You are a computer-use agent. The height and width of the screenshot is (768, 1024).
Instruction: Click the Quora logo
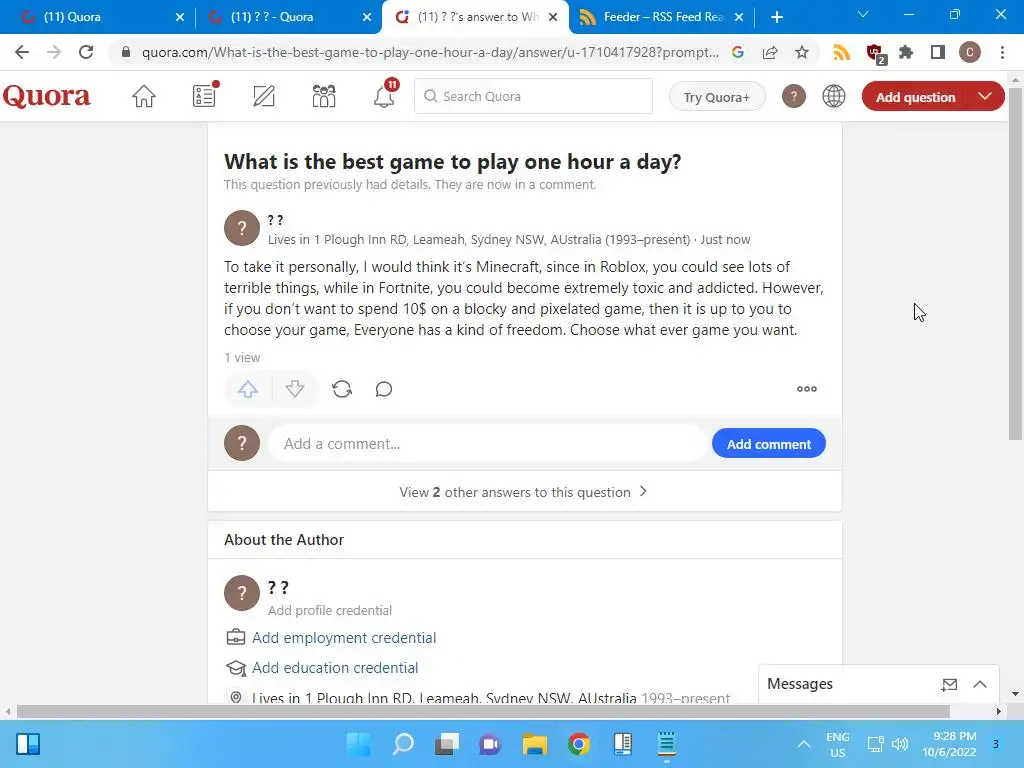tap(46, 96)
